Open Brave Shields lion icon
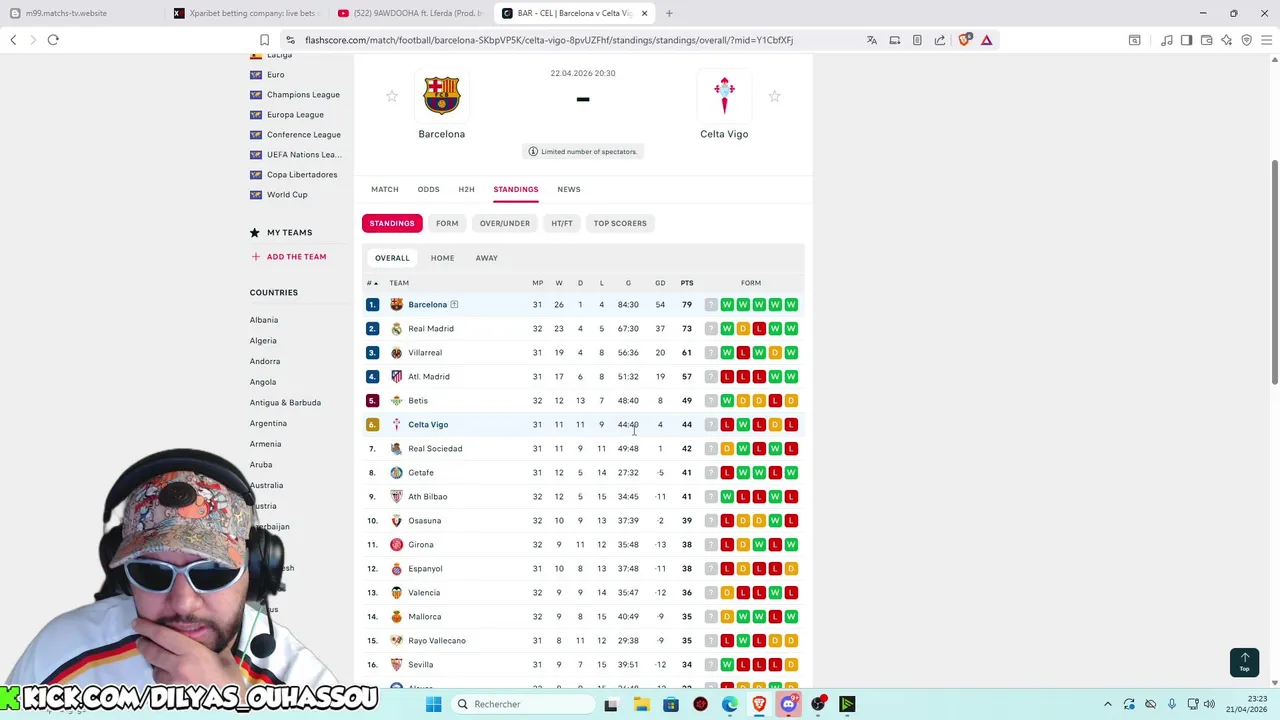Viewport: 1280px width, 720px height. [x=965, y=40]
